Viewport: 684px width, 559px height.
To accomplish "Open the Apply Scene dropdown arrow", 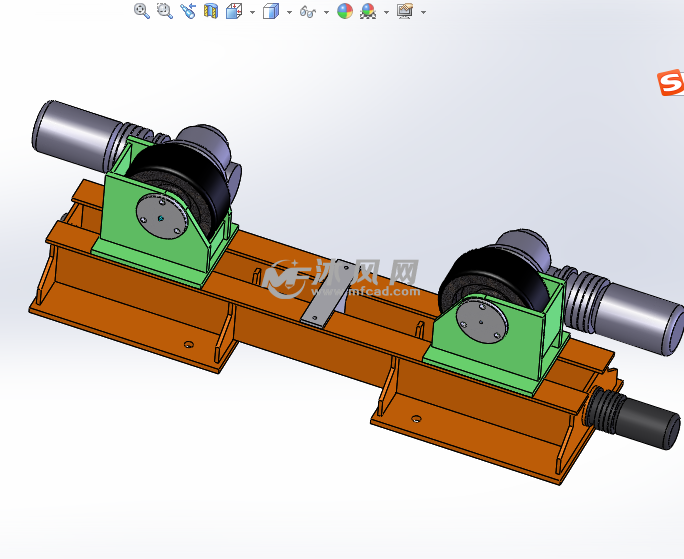I will 386,12.
